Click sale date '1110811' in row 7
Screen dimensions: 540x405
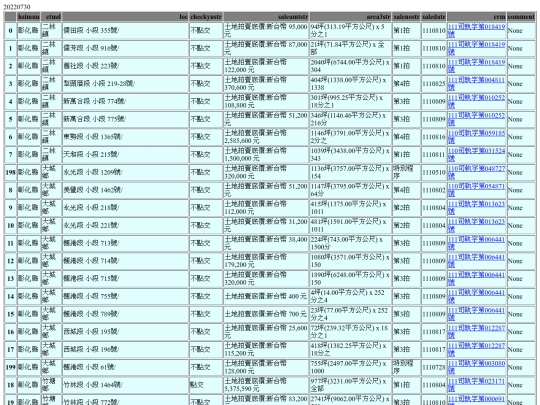pos(434,155)
